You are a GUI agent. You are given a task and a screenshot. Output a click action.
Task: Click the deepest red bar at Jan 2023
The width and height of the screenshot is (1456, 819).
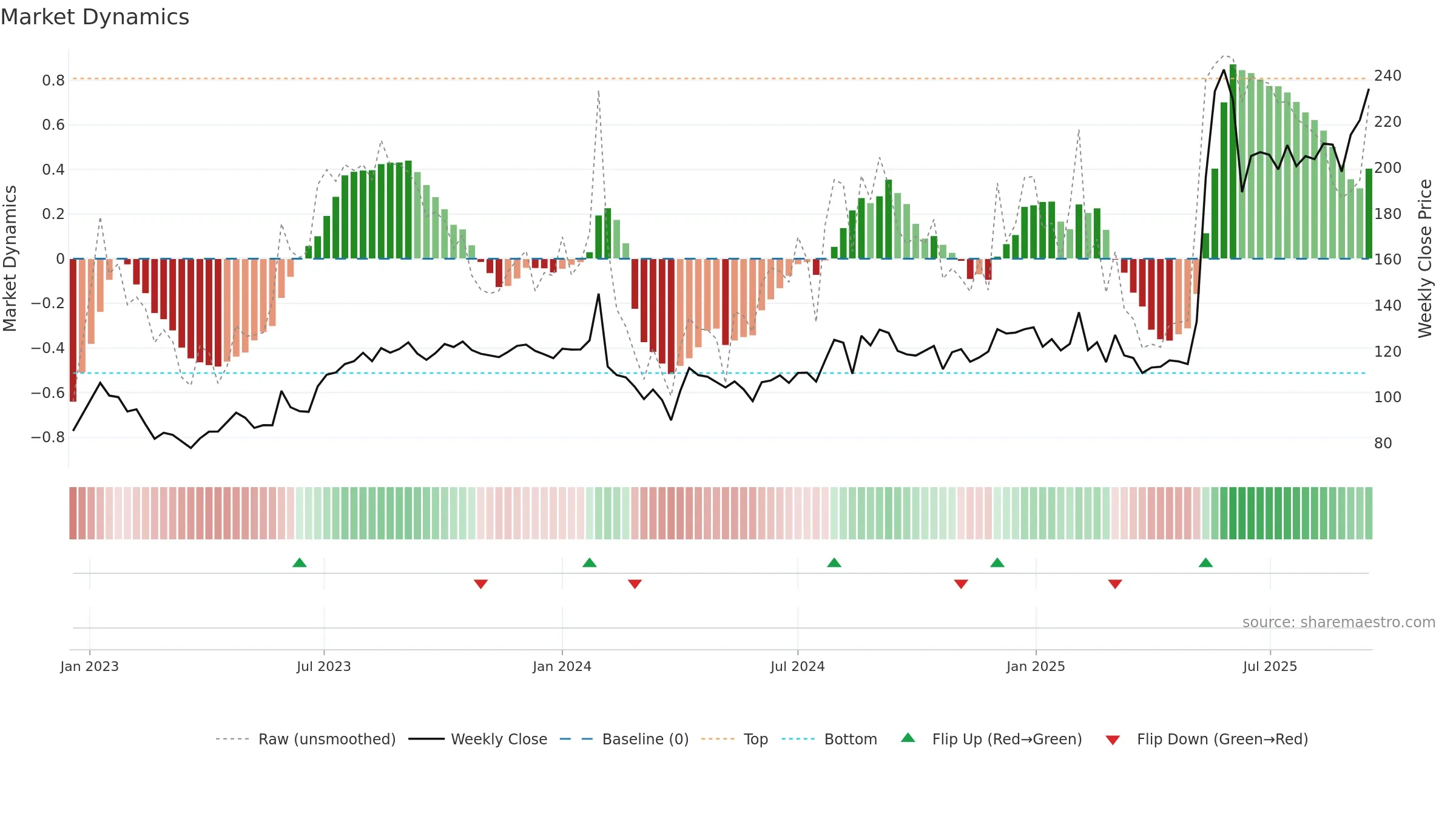point(73,330)
